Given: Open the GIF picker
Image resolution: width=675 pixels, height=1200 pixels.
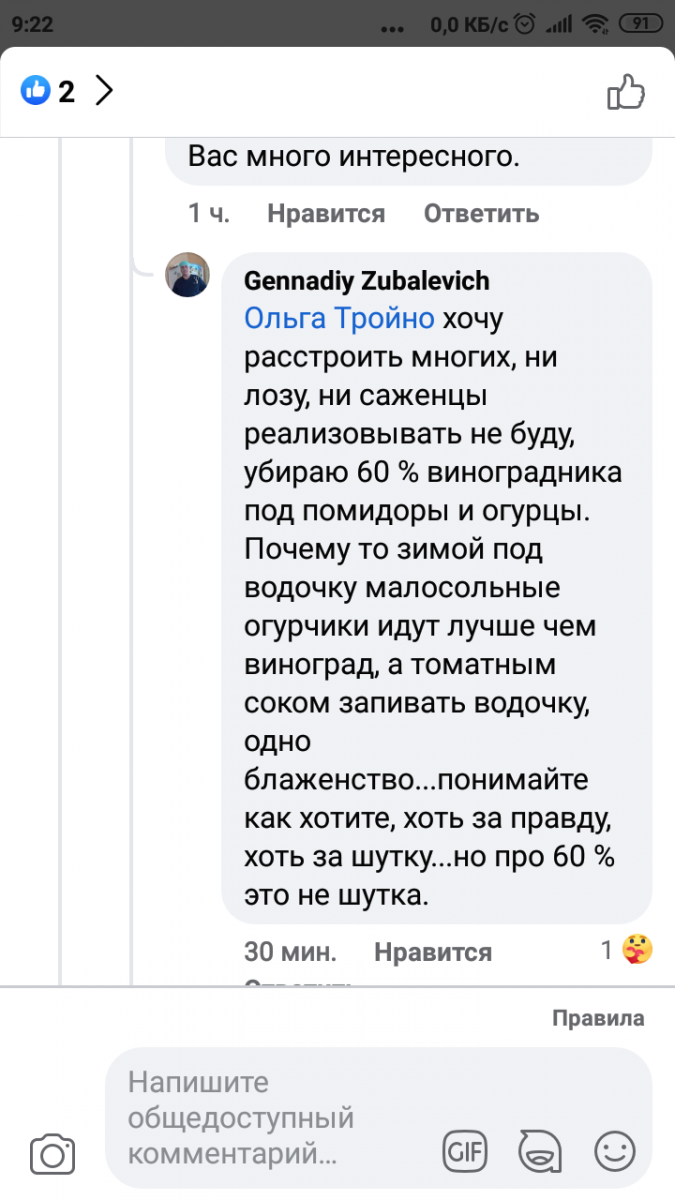Looking at the screenshot, I should coord(464,1152).
